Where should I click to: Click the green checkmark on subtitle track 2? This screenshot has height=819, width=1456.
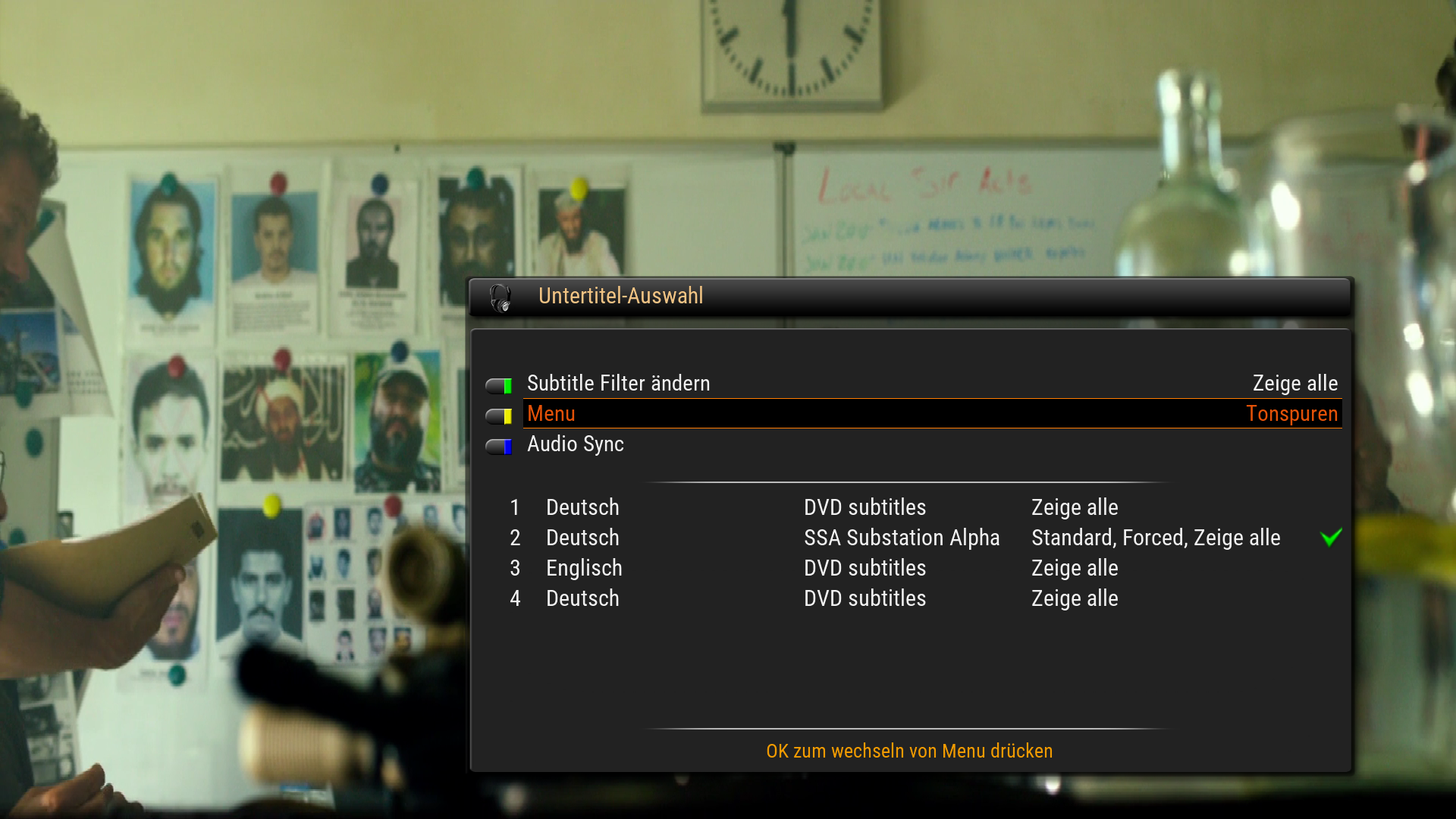pyautogui.click(x=1331, y=537)
